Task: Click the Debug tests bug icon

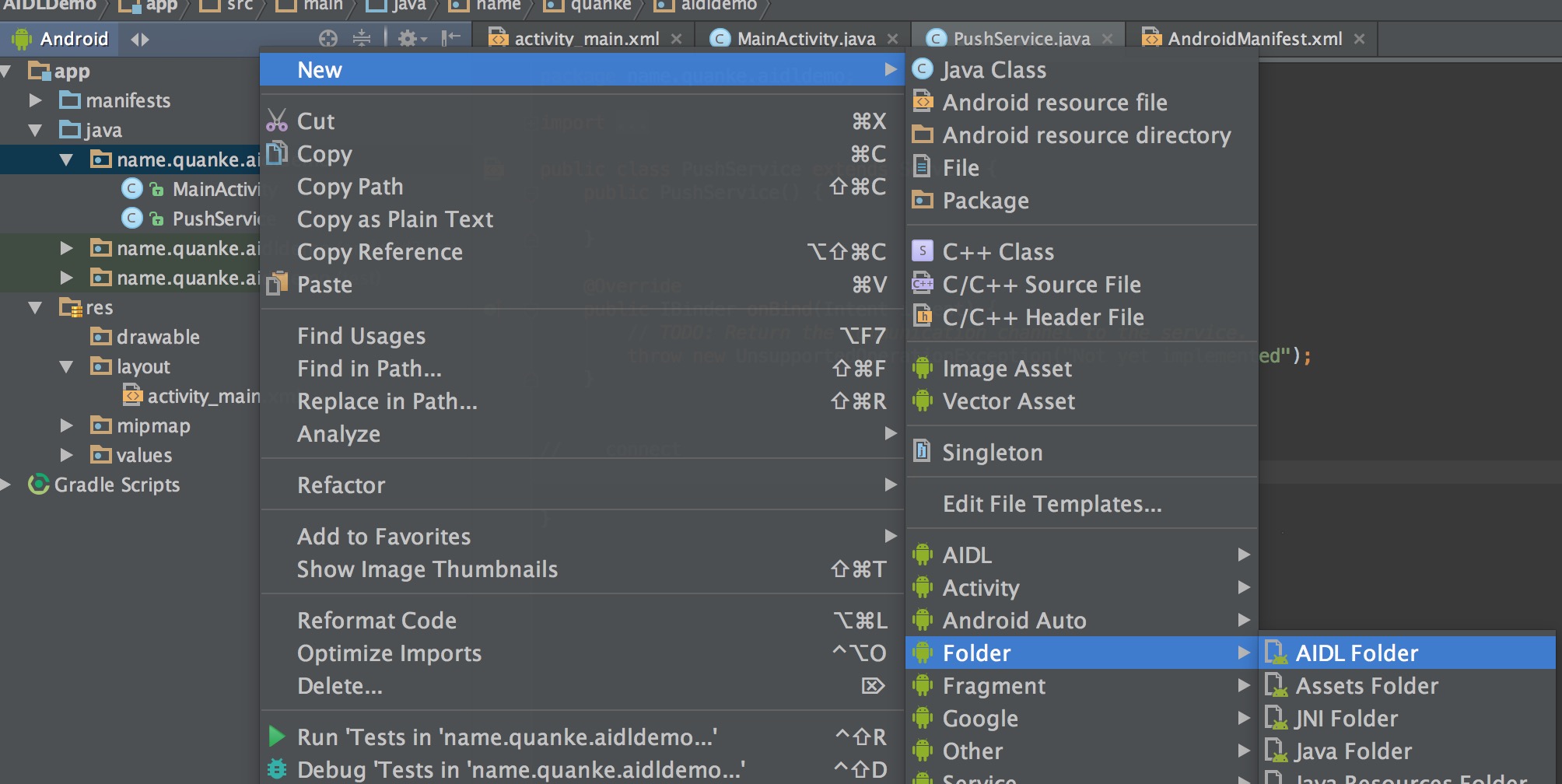Action: click(x=276, y=769)
